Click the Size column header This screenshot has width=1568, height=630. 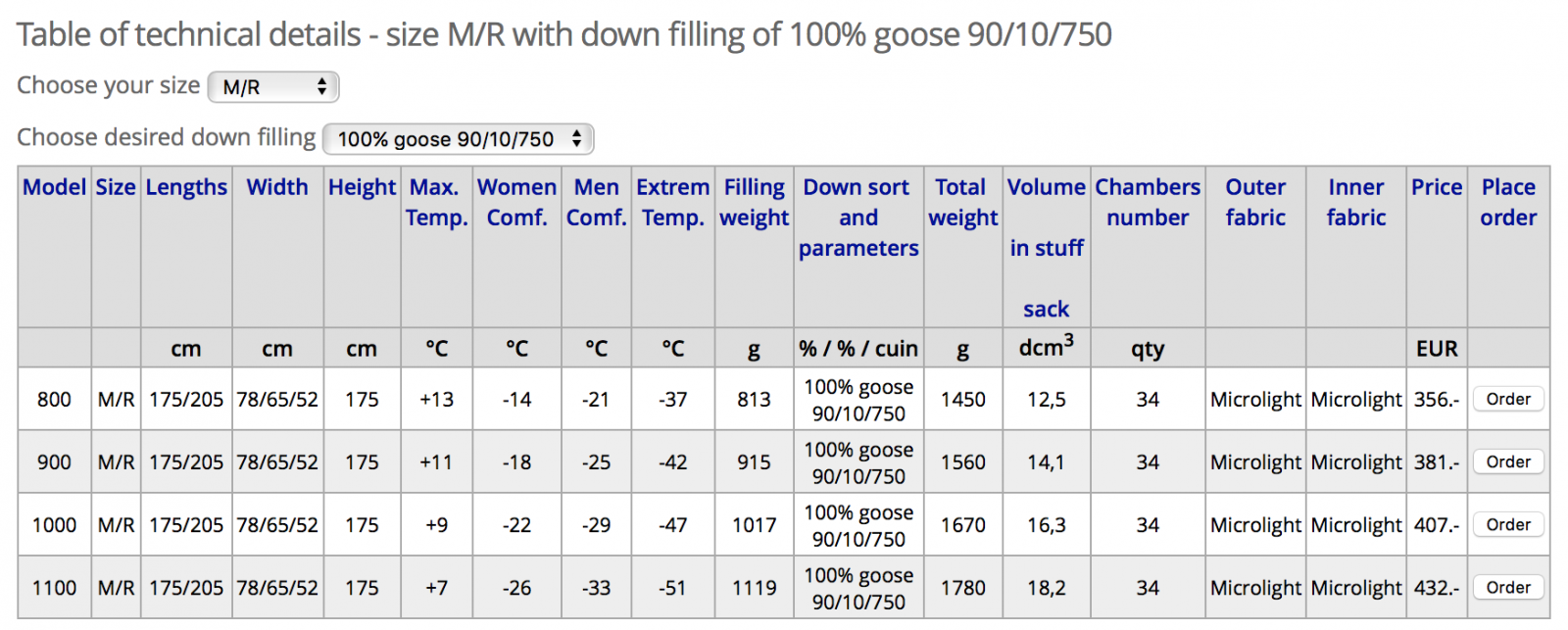[116, 187]
